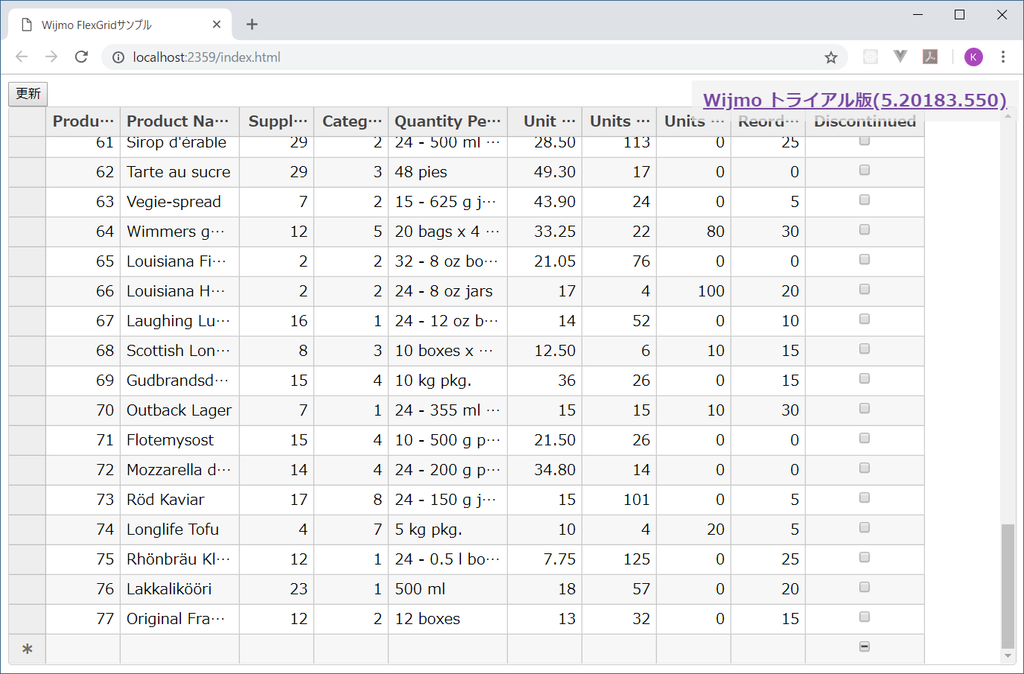This screenshot has height=674, width=1024.
Task: Bookmark this page with the star icon
Action: click(831, 57)
